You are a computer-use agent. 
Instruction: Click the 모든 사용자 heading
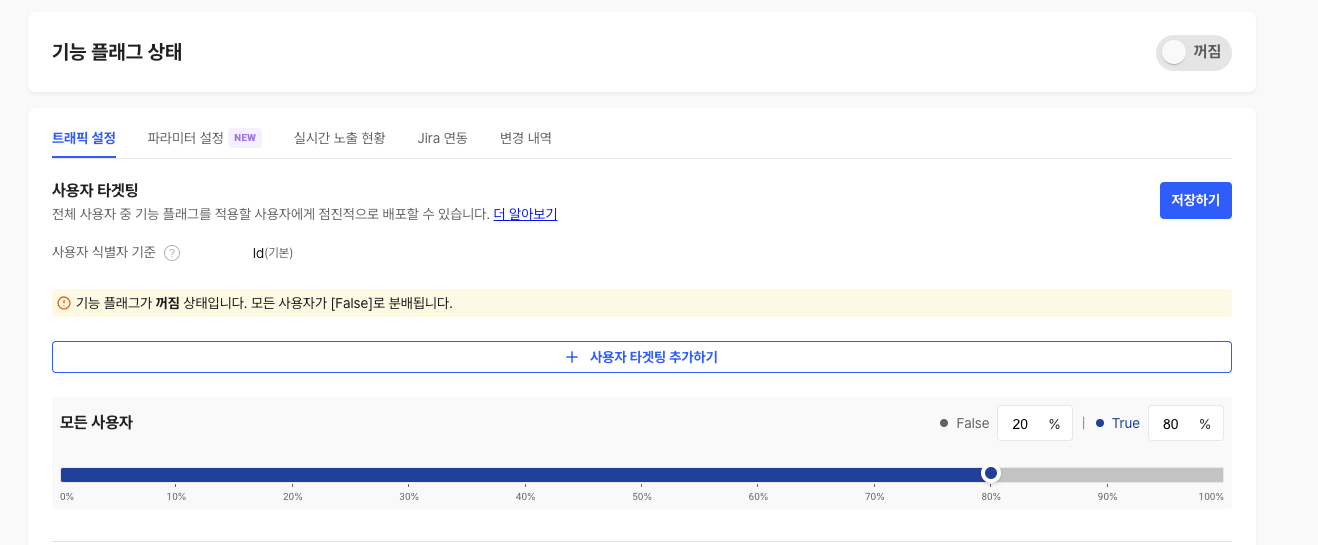(x=97, y=422)
